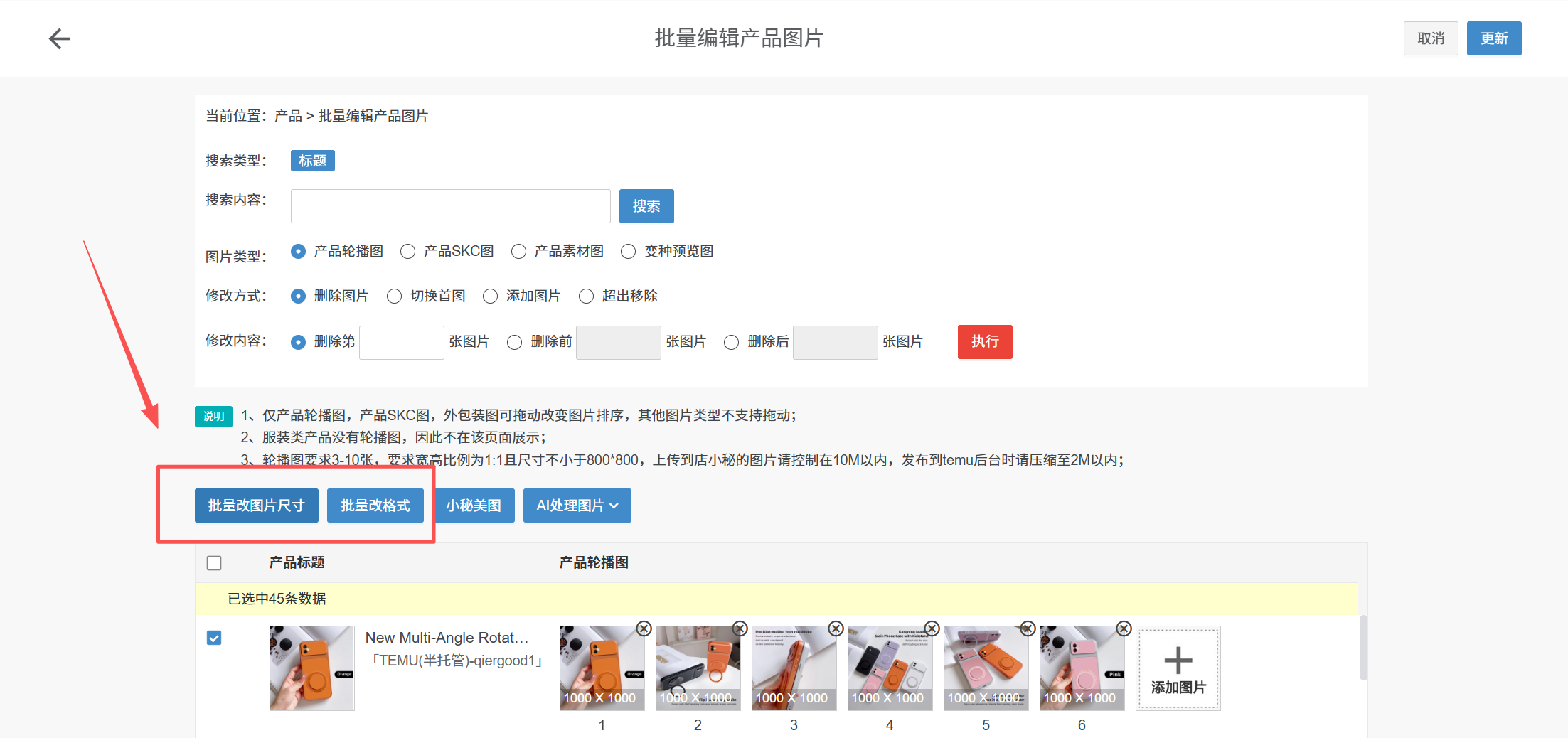Select the 删除后 radio option
Screen dimensions: 1568x738
[x=732, y=343]
